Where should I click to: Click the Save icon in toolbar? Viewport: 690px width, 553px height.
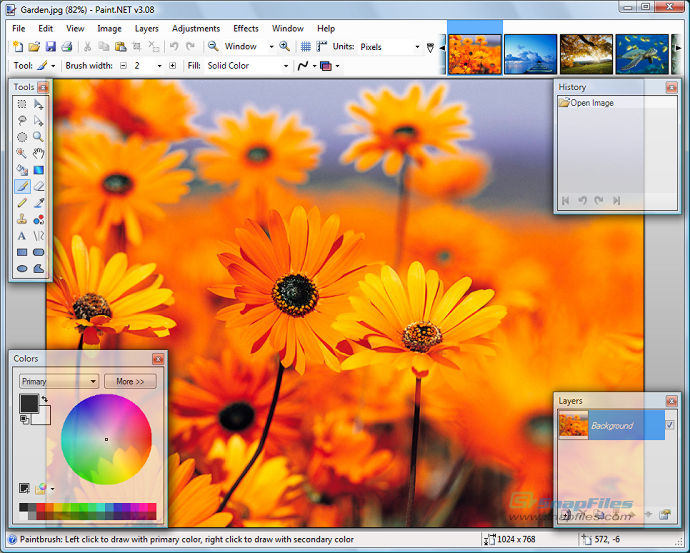coord(50,46)
